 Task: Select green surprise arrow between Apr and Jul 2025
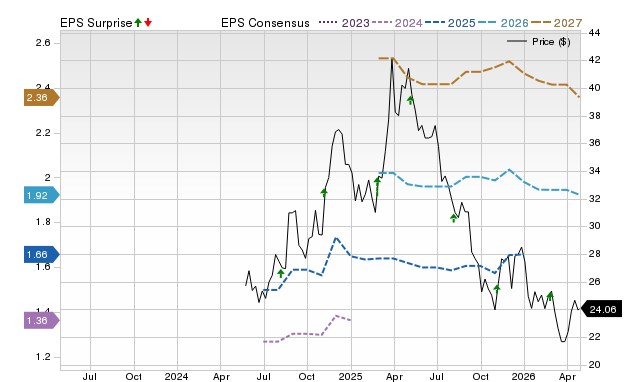click(x=411, y=100)
